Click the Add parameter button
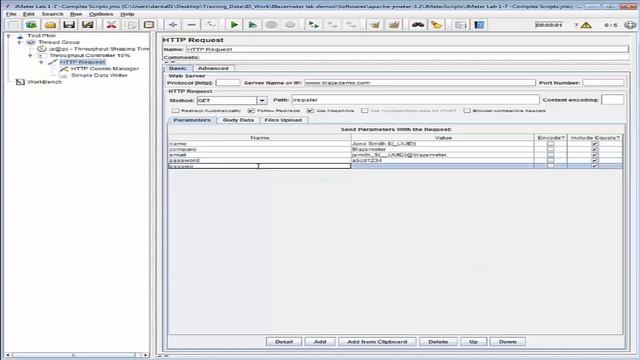 (320, 342)
